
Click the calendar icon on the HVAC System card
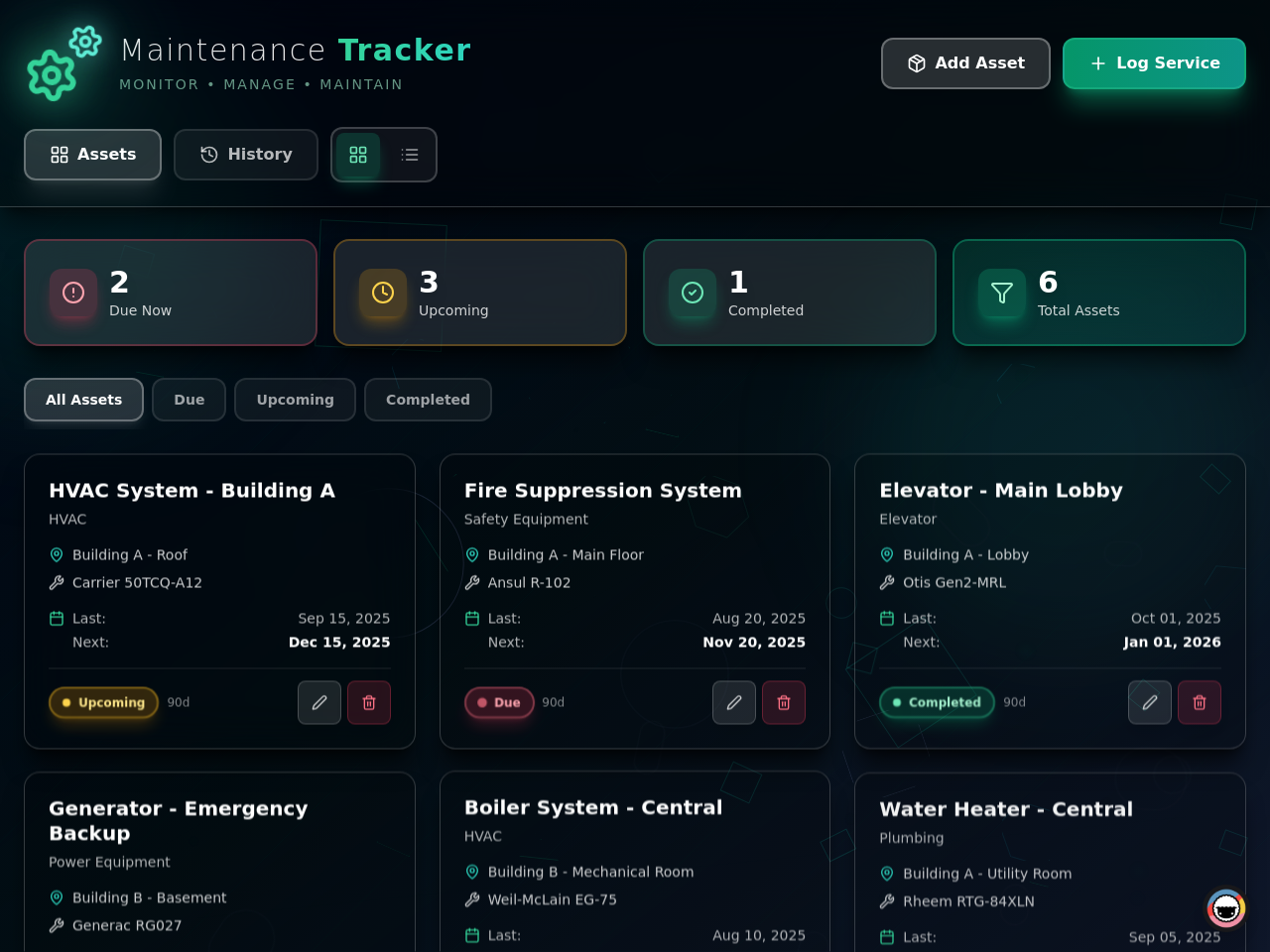click(x=57, y=618)
